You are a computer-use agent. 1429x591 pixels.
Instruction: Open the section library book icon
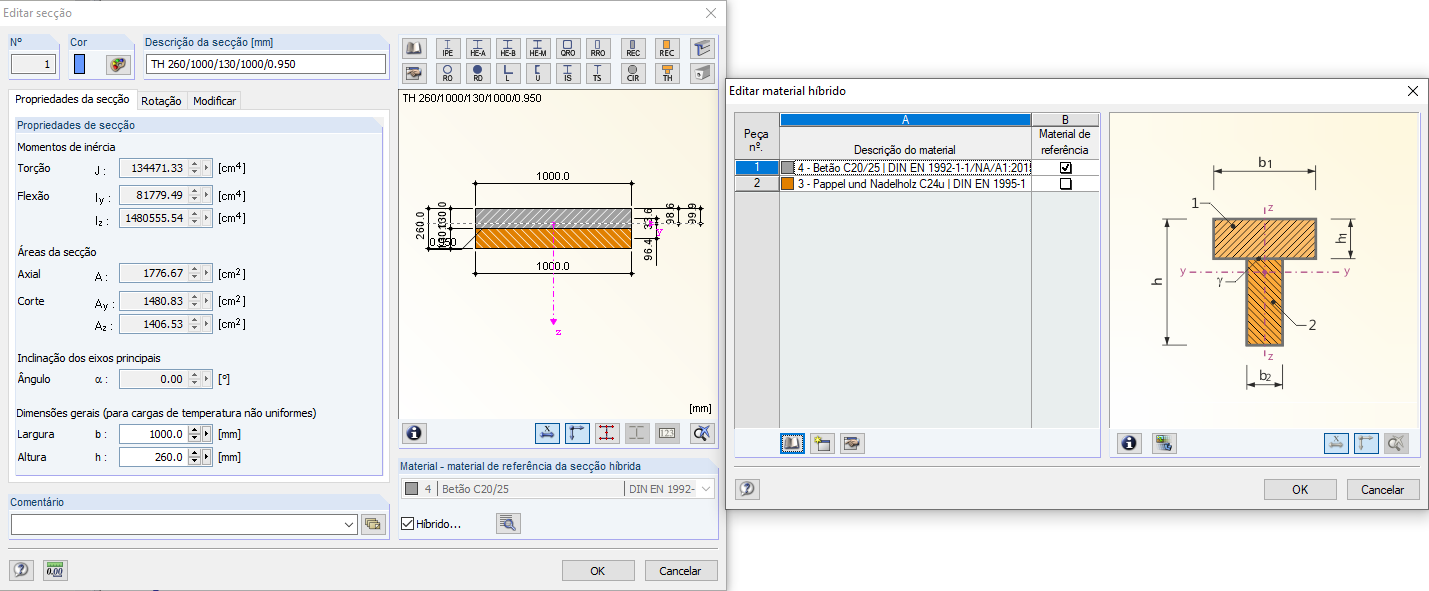(x=414, y=48)
